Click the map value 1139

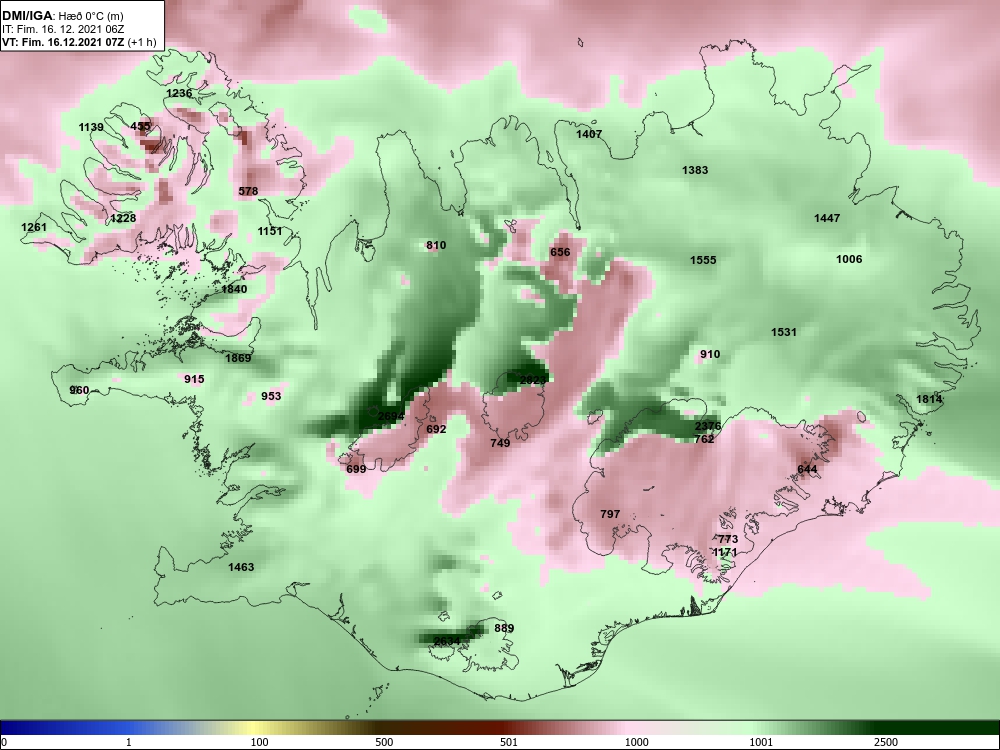click(91, 127)
